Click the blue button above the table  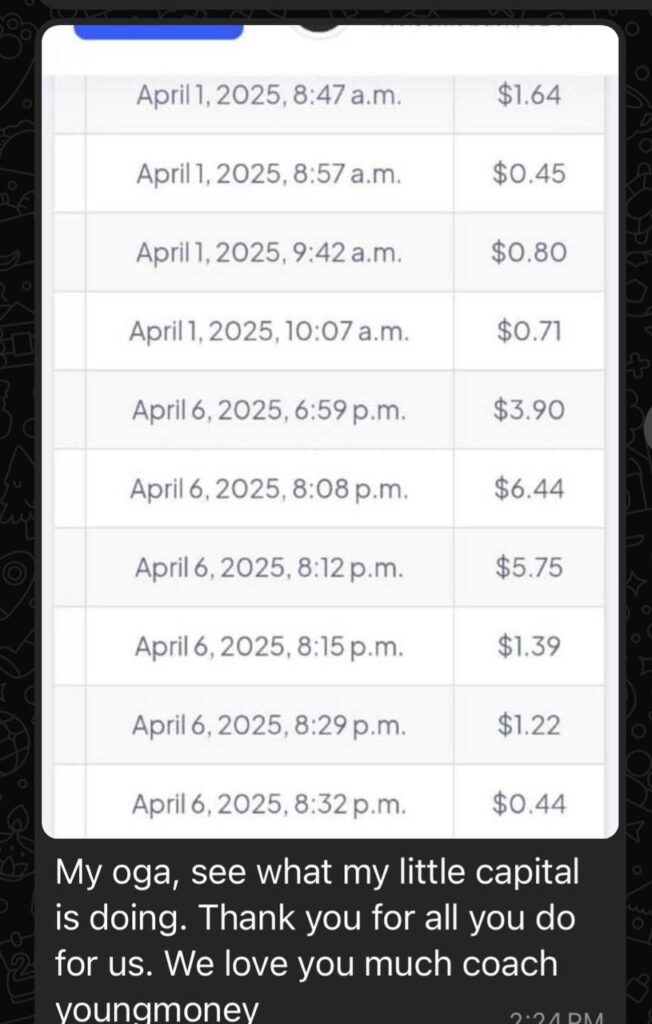(158, 31)
